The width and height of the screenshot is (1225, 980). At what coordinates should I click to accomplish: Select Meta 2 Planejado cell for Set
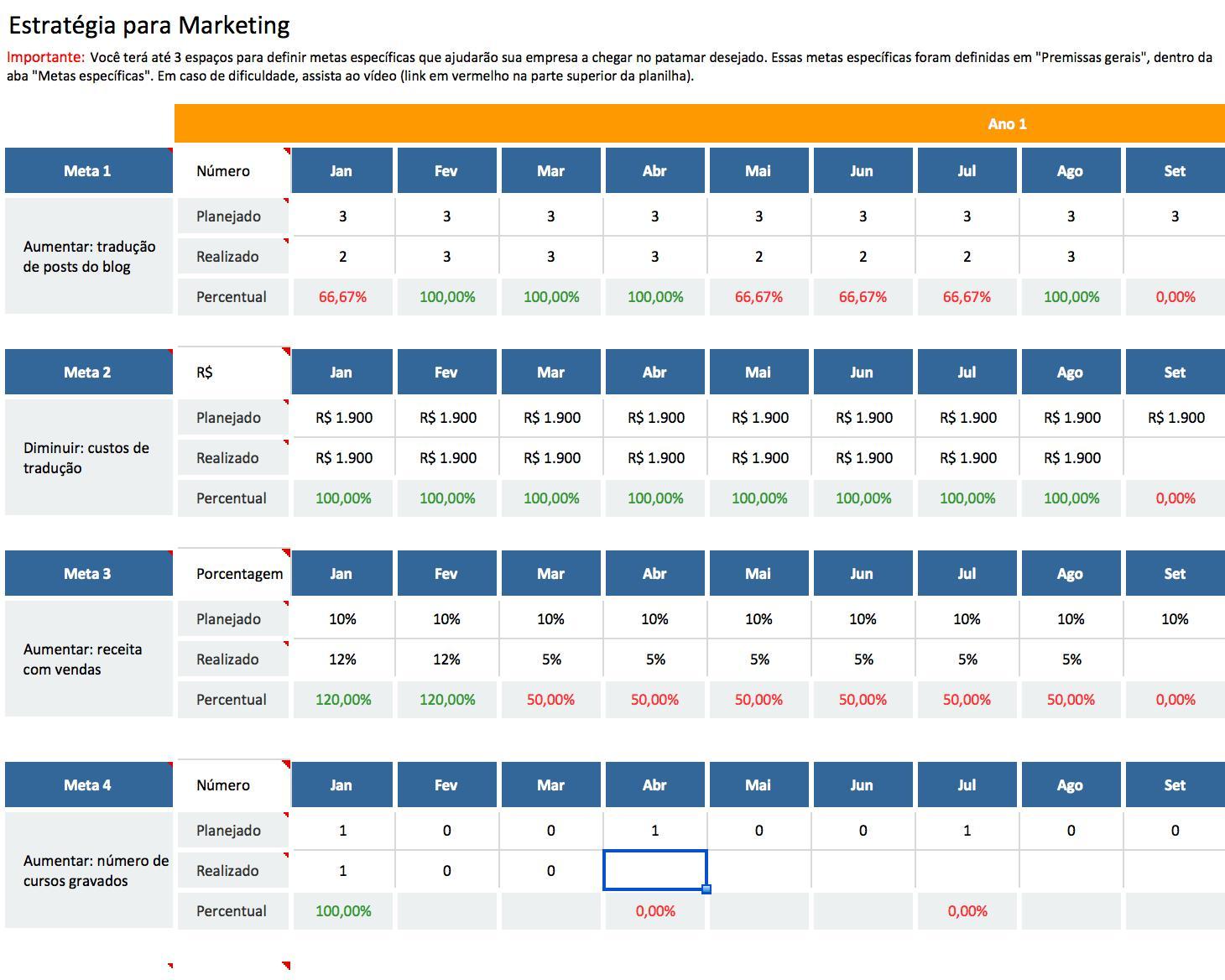[1175, 418]
